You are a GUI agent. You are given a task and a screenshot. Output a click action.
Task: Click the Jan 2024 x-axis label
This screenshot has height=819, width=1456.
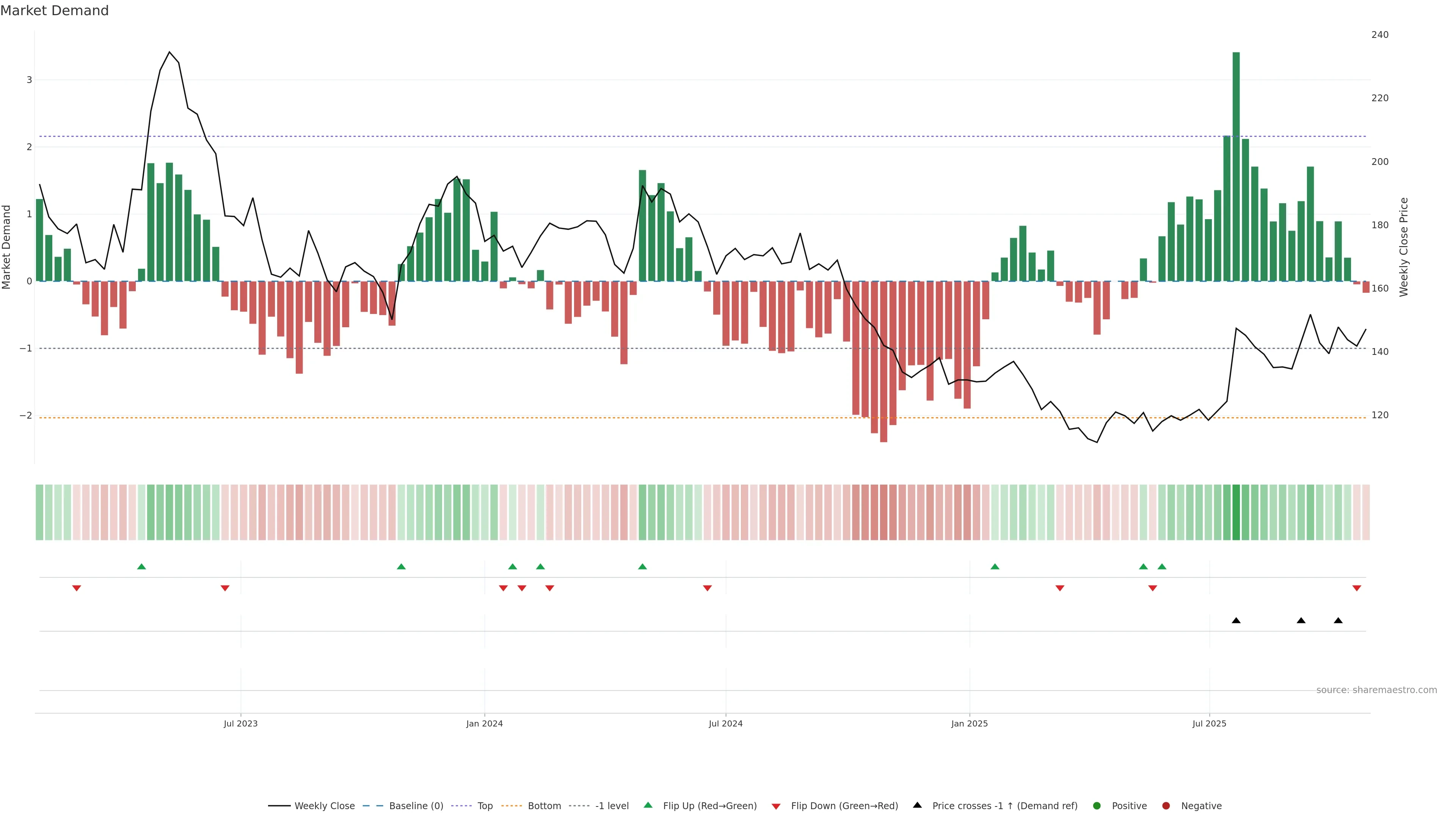click(x=485, y=723)
